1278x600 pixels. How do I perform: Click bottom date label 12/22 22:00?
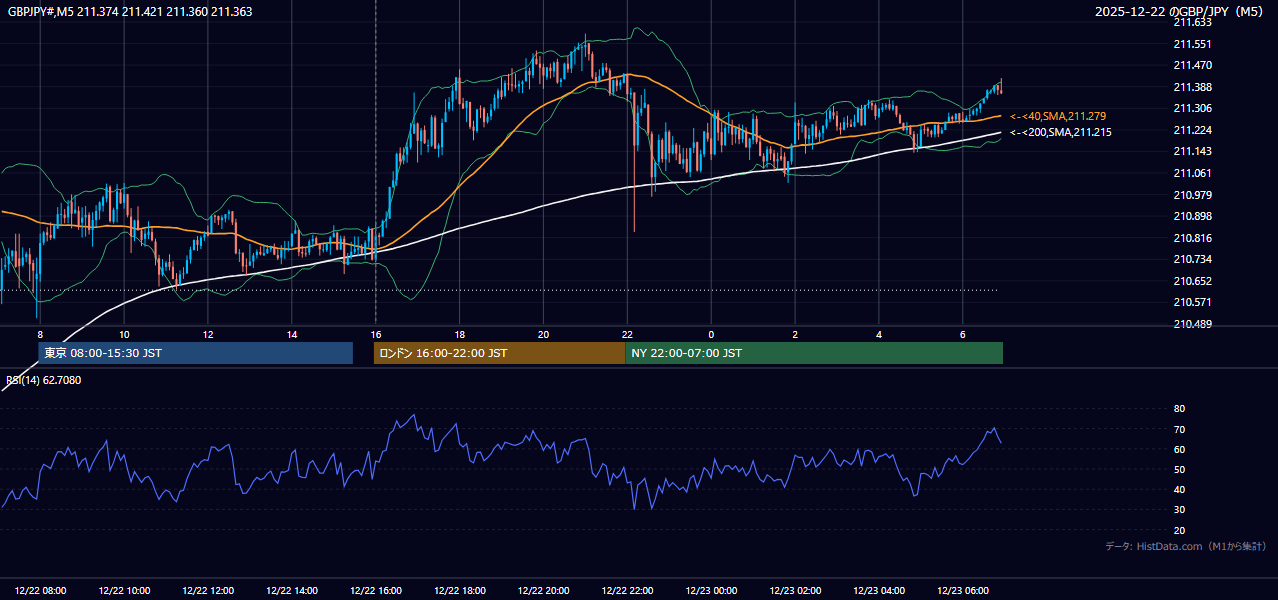click(628, 591)
